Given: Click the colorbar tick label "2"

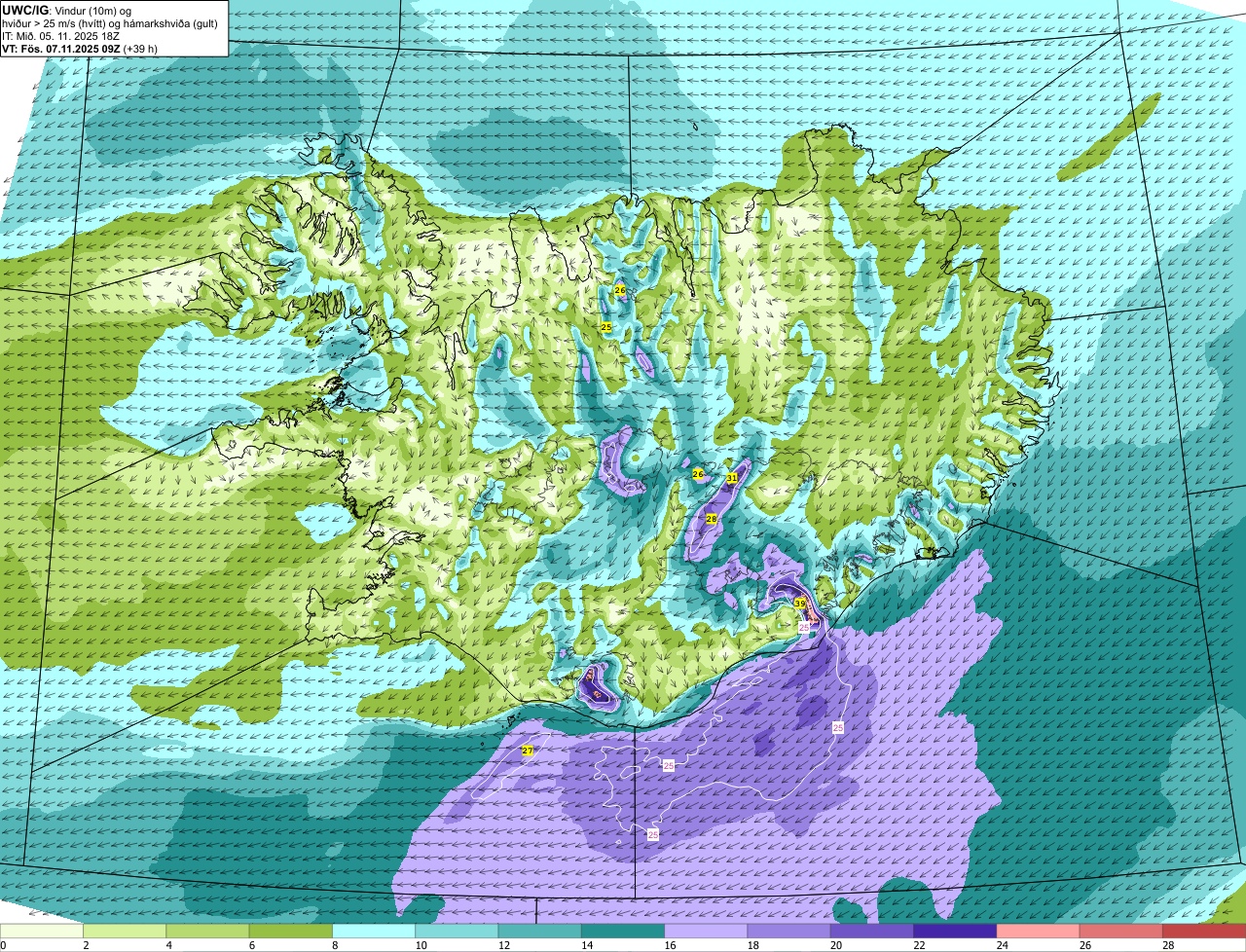Looking at the screenshot, I should click(86, 945).
